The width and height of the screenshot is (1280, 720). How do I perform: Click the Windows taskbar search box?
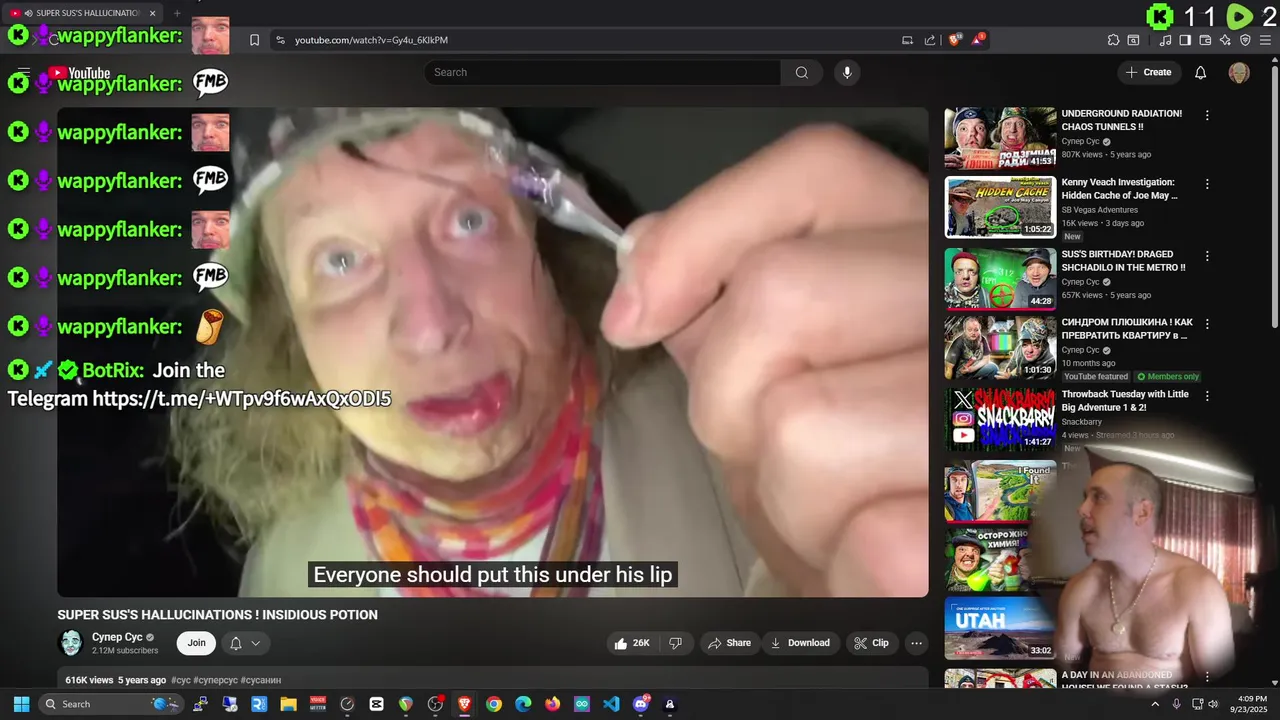click(x=110, y=704)
